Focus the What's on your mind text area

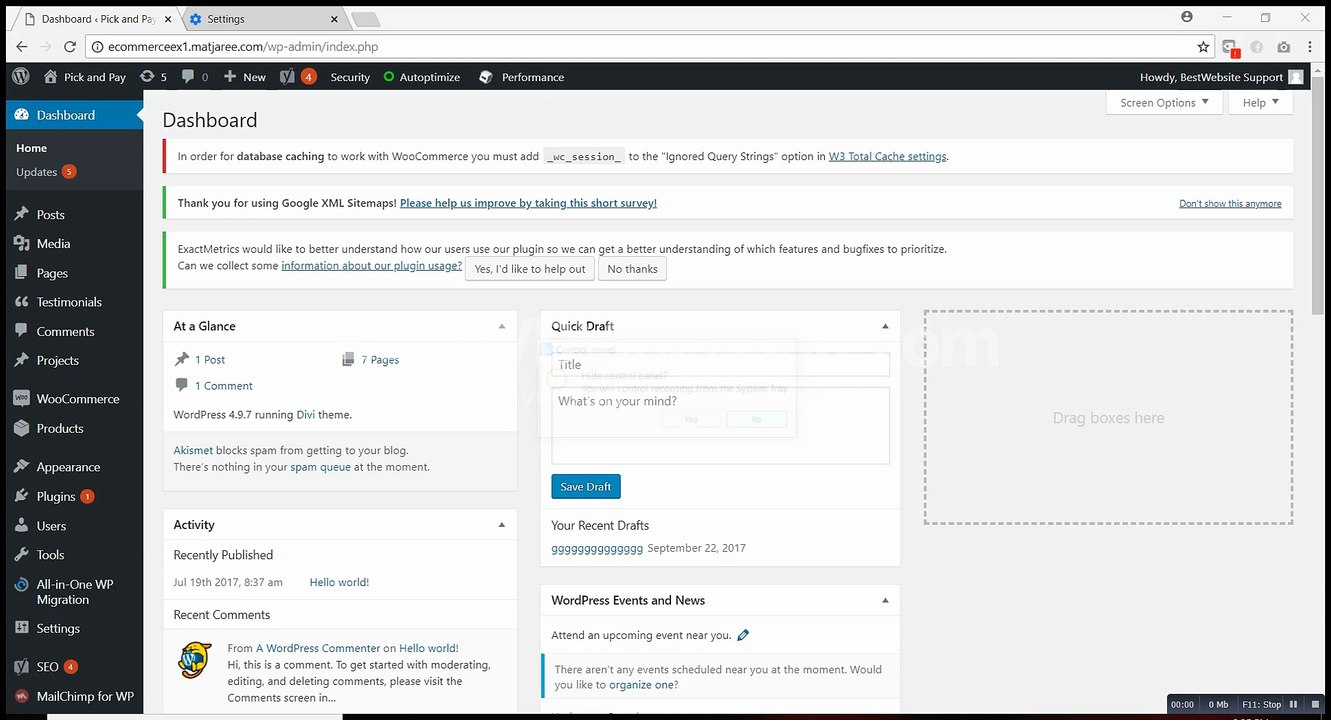tap(720, 426)
